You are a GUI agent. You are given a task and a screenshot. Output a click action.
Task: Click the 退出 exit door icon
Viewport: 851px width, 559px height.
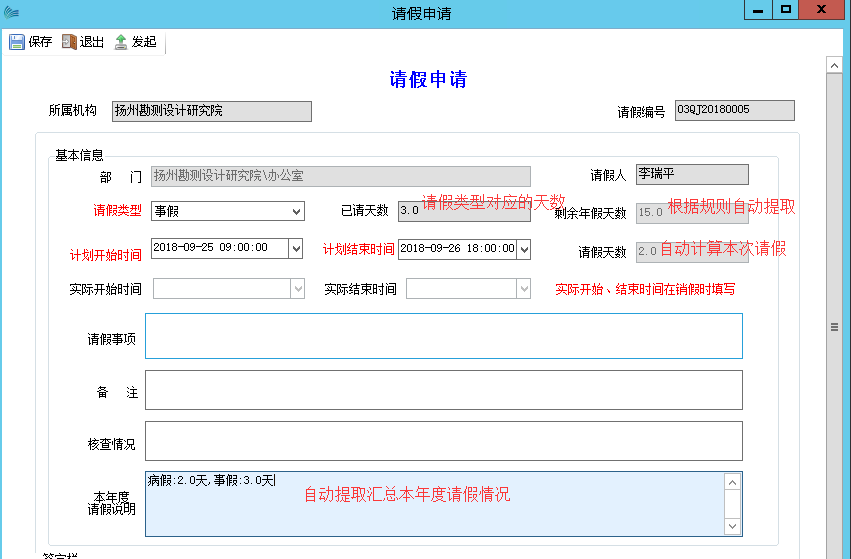click(69, 42)
